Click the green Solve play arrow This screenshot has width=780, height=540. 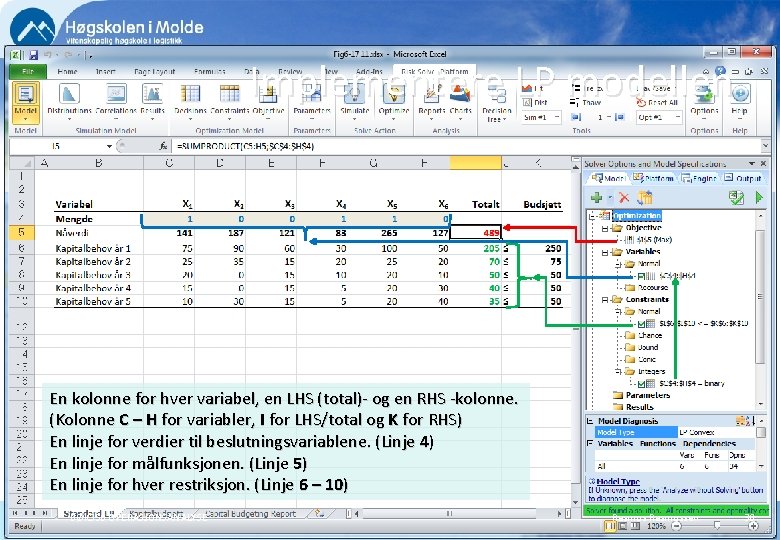tap(759, 198)
